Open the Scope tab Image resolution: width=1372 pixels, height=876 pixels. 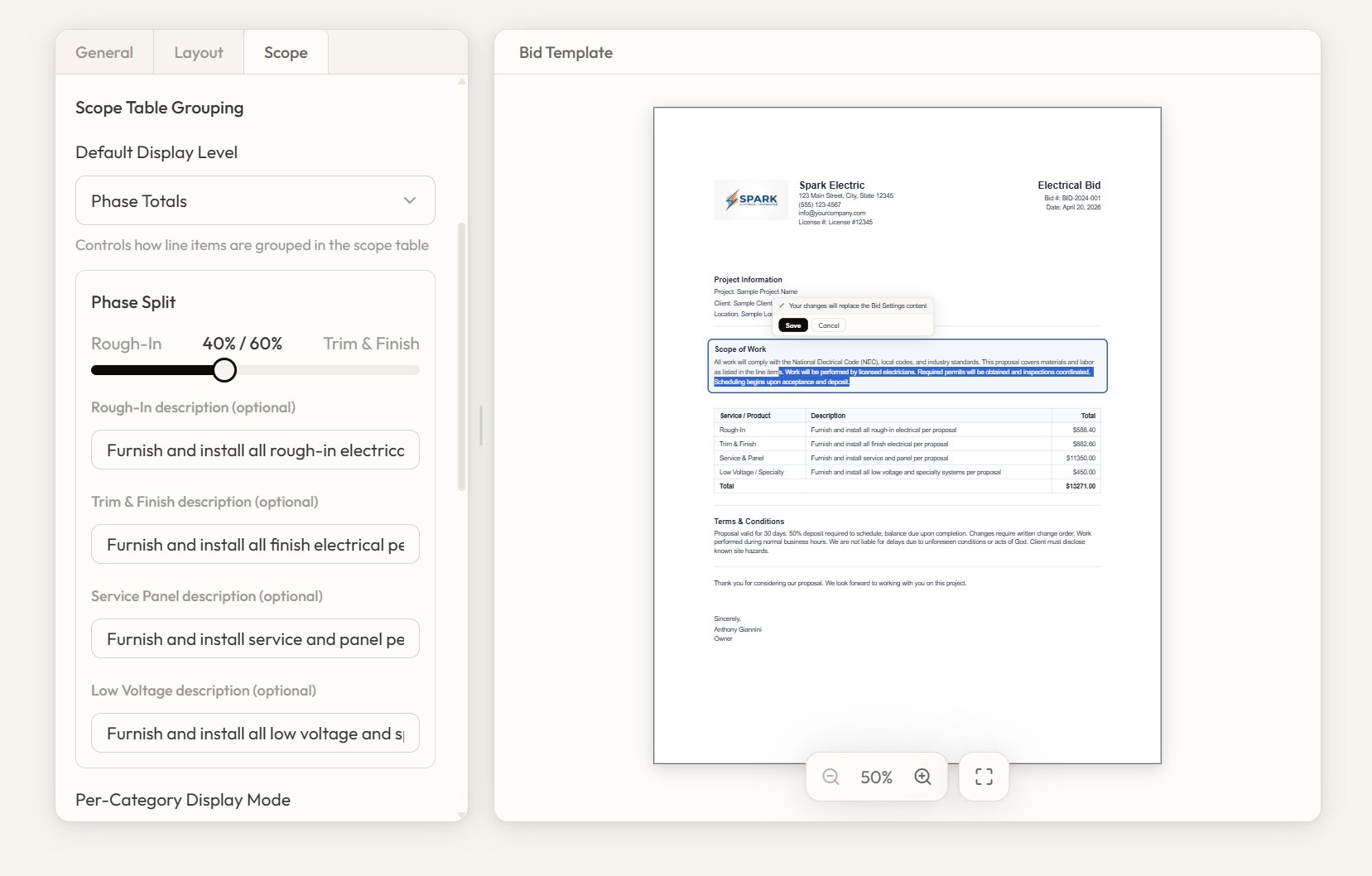(286, 52)
